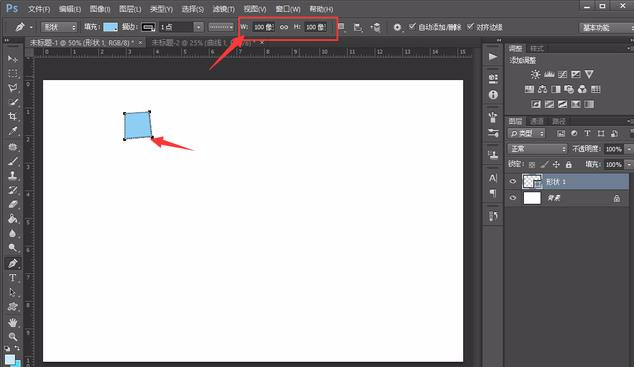Open the 编辑(E) menu
Viewport: 634px width, 367px height.
pos(70,8)
